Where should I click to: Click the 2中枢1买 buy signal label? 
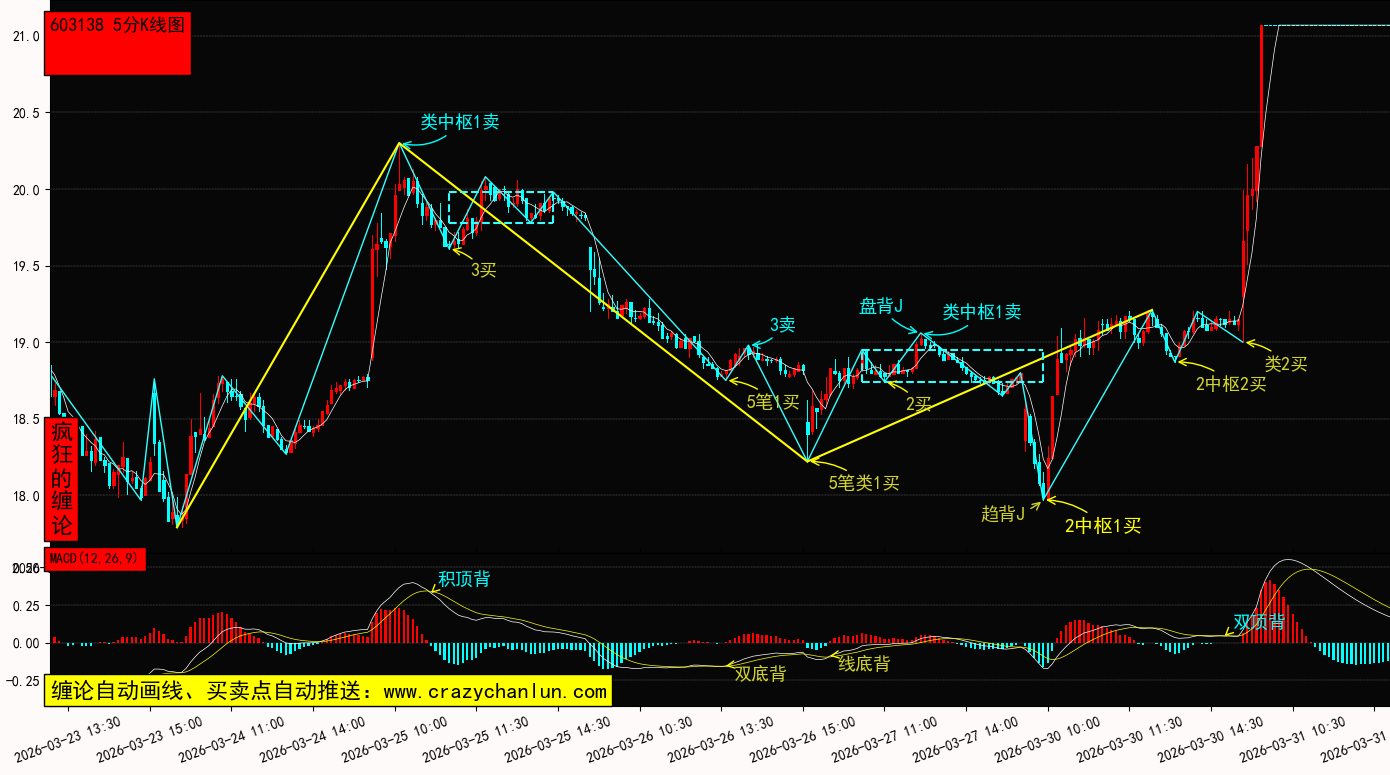click(1102, 525)
